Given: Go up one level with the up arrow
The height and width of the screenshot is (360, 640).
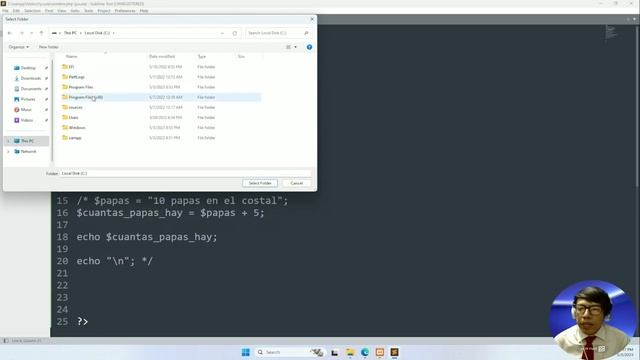Looking at the screenshot, I should 41,33.
